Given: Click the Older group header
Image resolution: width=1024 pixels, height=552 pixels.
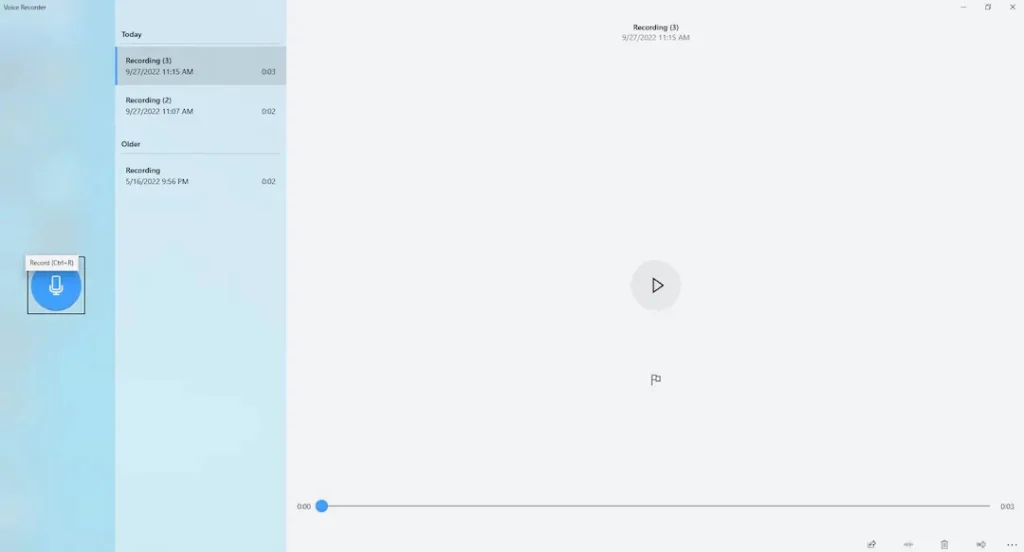Looking at the screenshot, I should pyautogui.click(x=132, y=144).
